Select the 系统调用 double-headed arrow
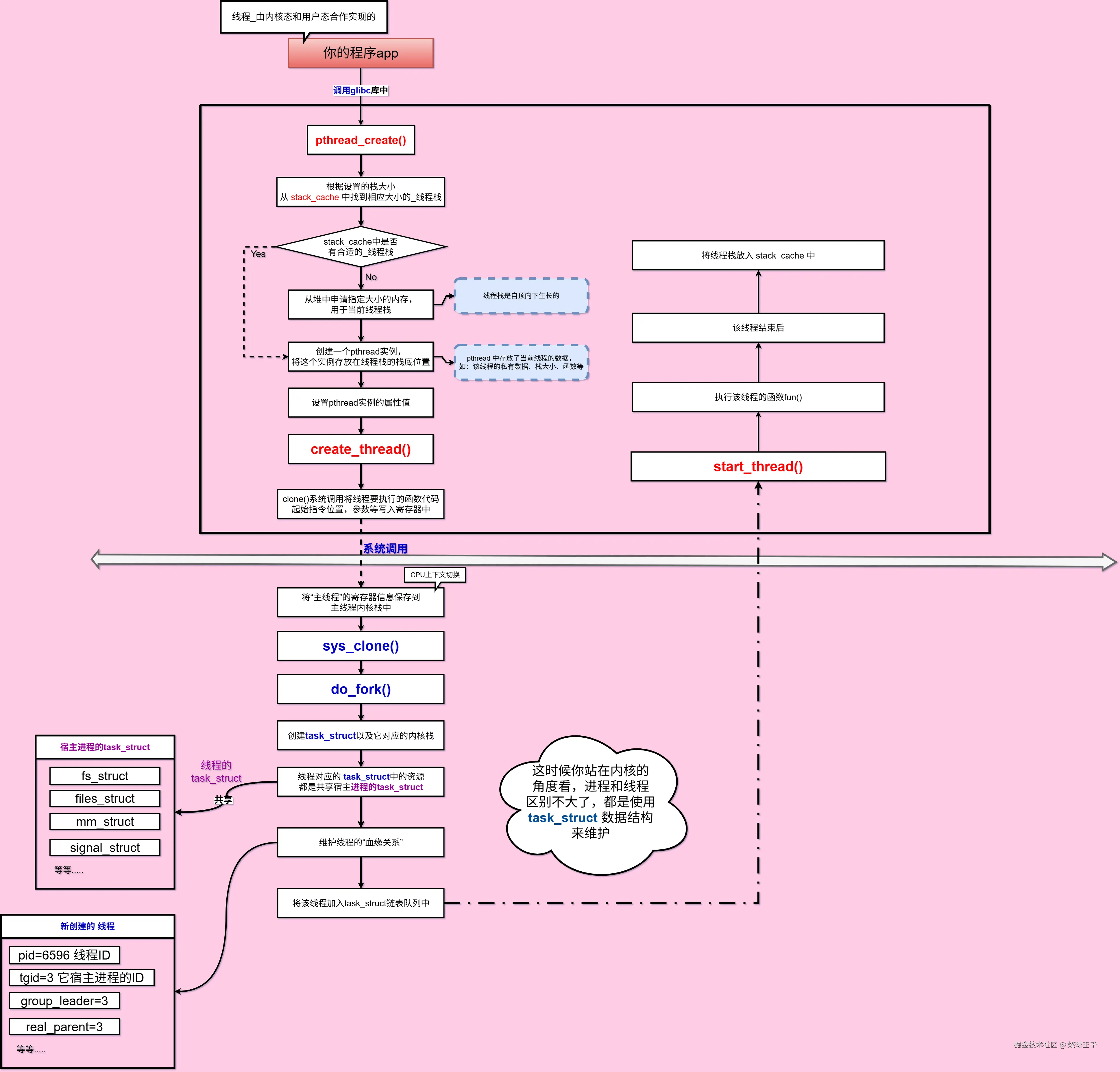The image size is (1120, 1072). [571, 561]
